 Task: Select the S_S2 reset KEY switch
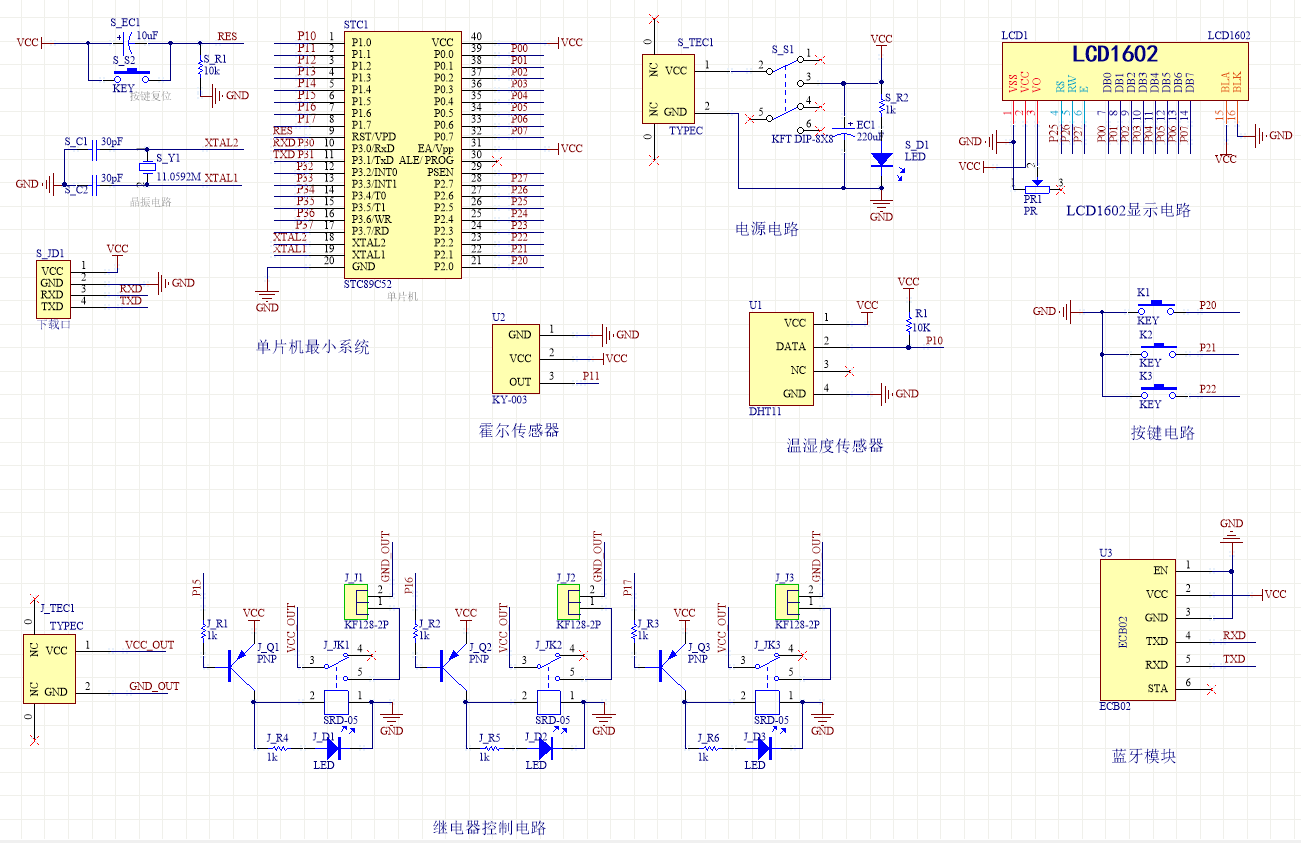132,74
